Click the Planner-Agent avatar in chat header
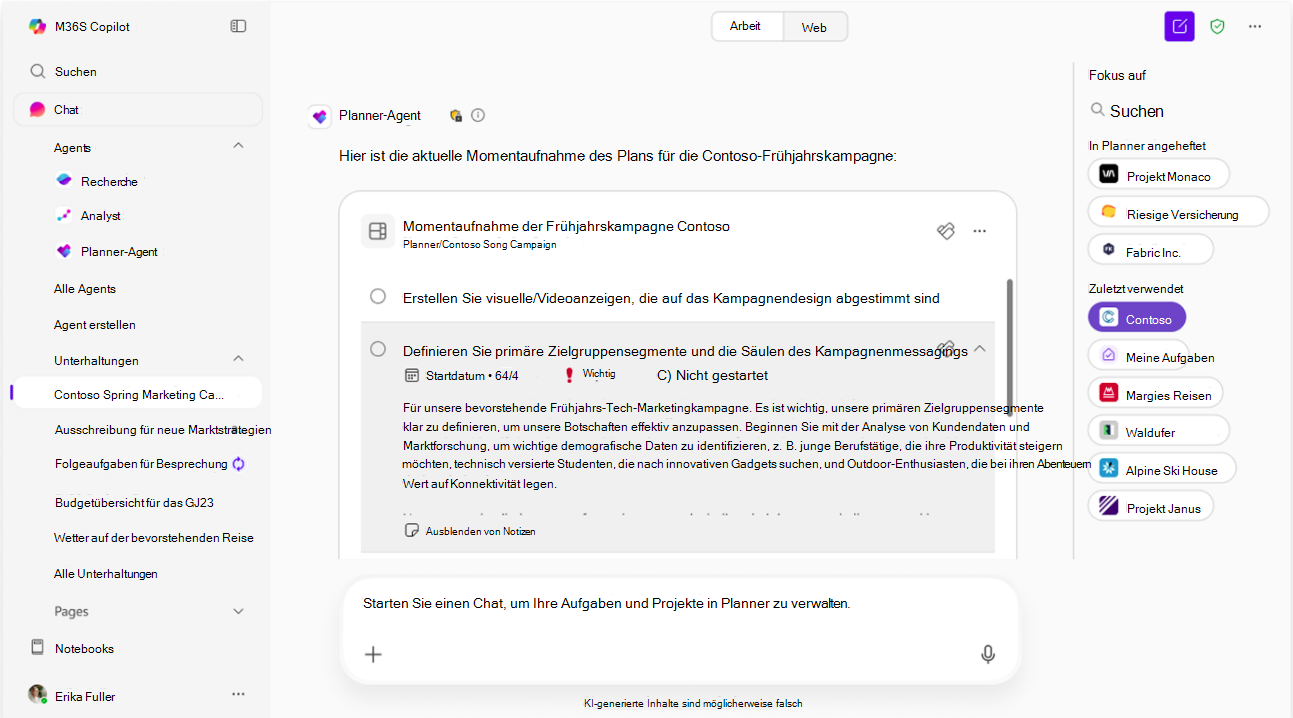 click(x=320, y=116)
